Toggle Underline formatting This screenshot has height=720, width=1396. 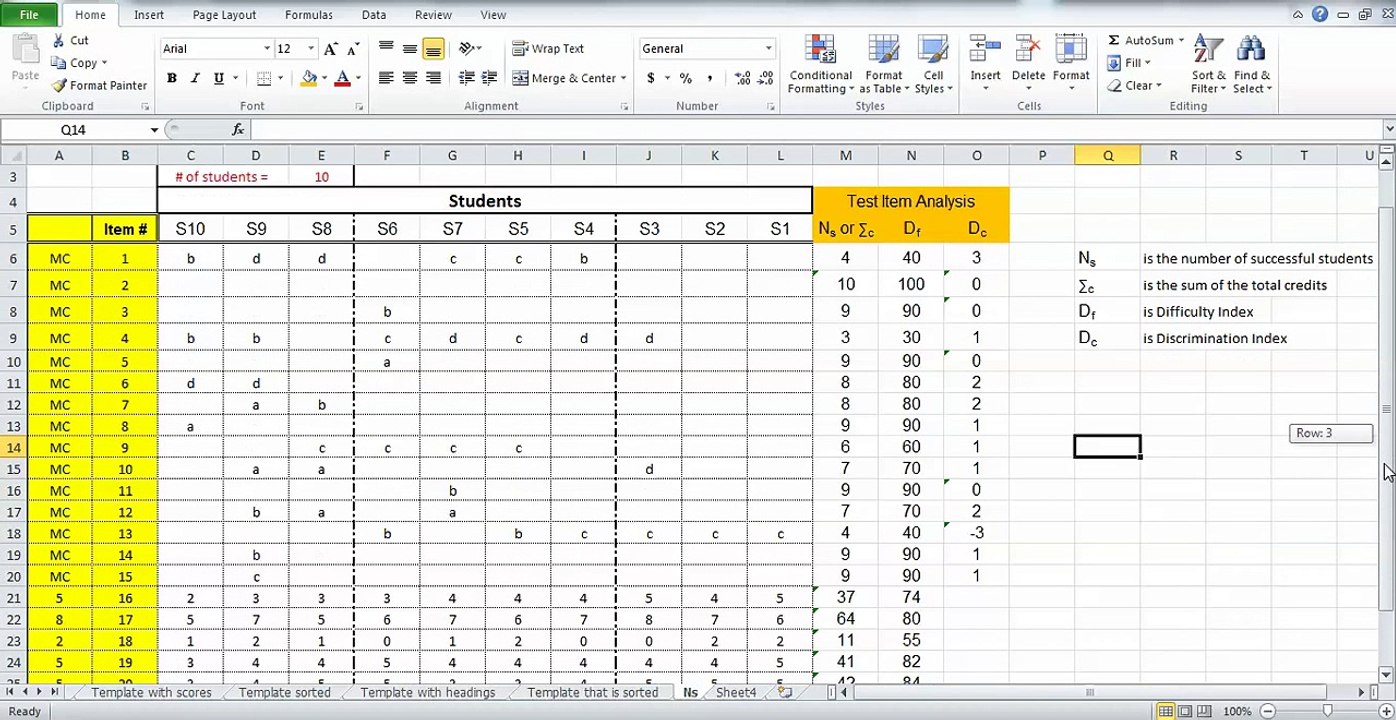218,78
